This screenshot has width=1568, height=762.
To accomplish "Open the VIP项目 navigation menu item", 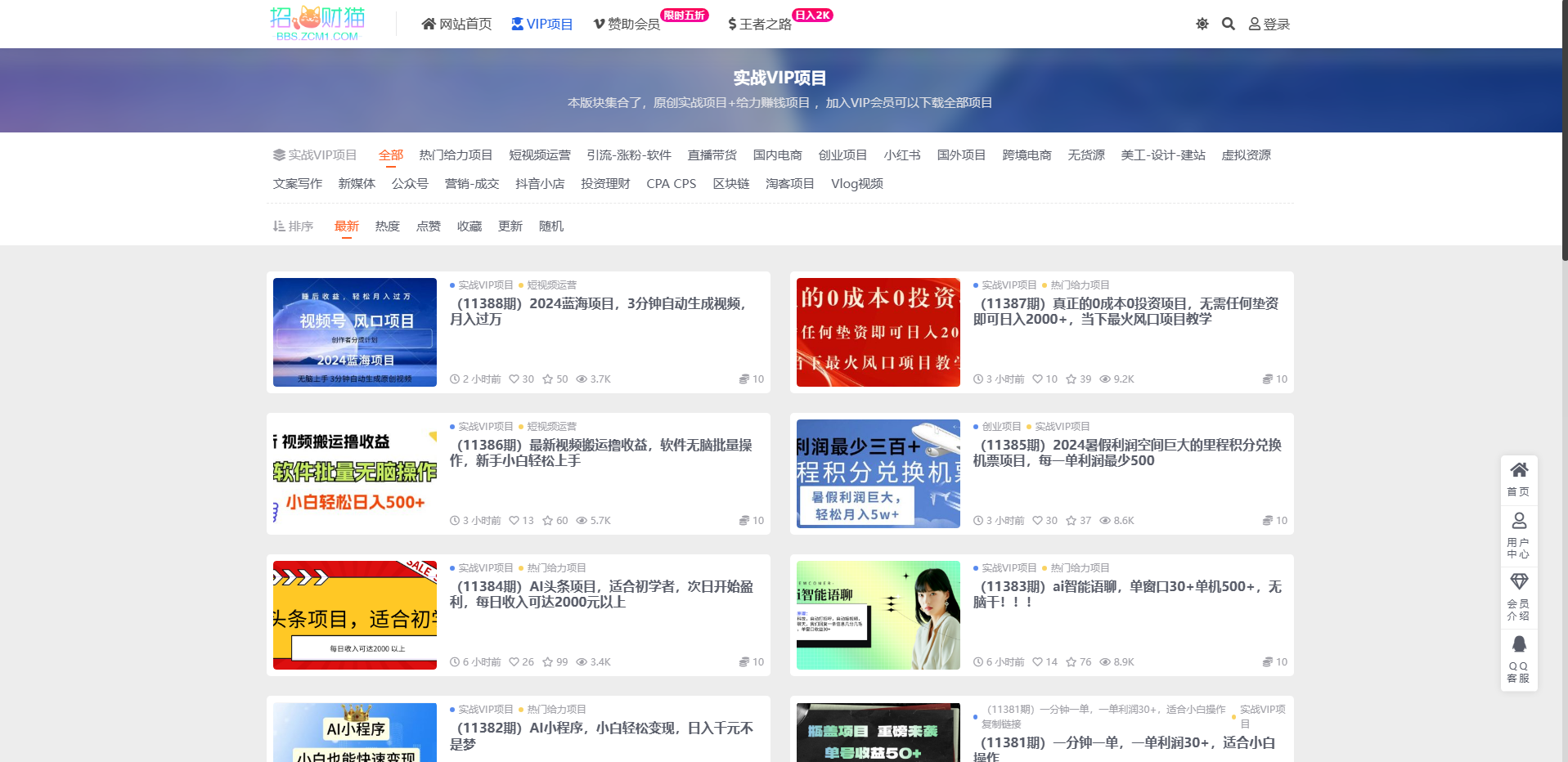I will 541,25.
